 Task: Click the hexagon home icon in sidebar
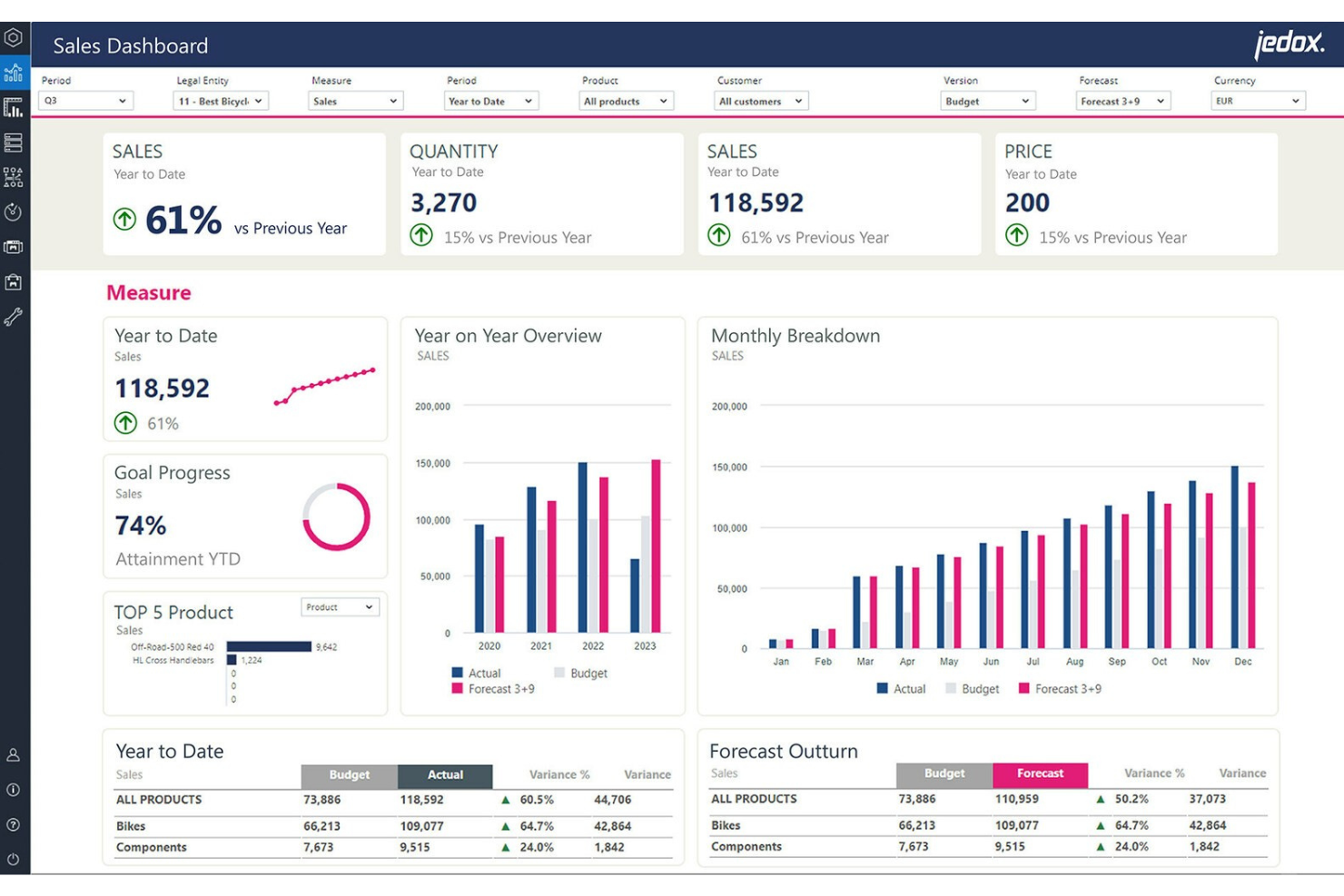pyautogui.click(x=14, y=38)
